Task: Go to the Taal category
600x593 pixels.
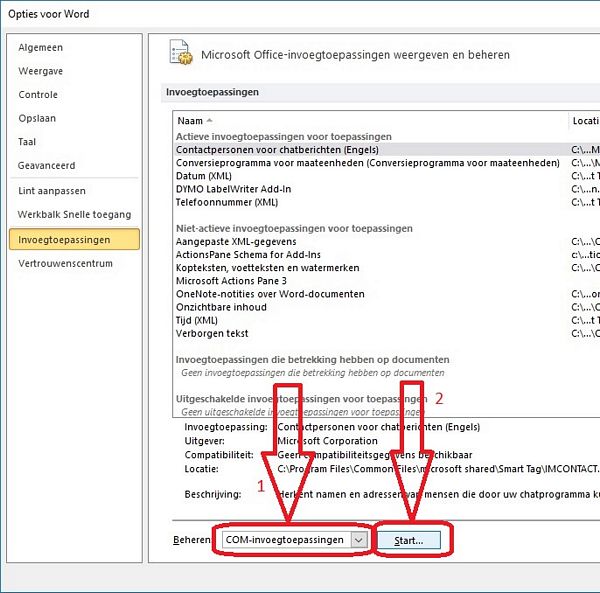Action: point(27,142)
